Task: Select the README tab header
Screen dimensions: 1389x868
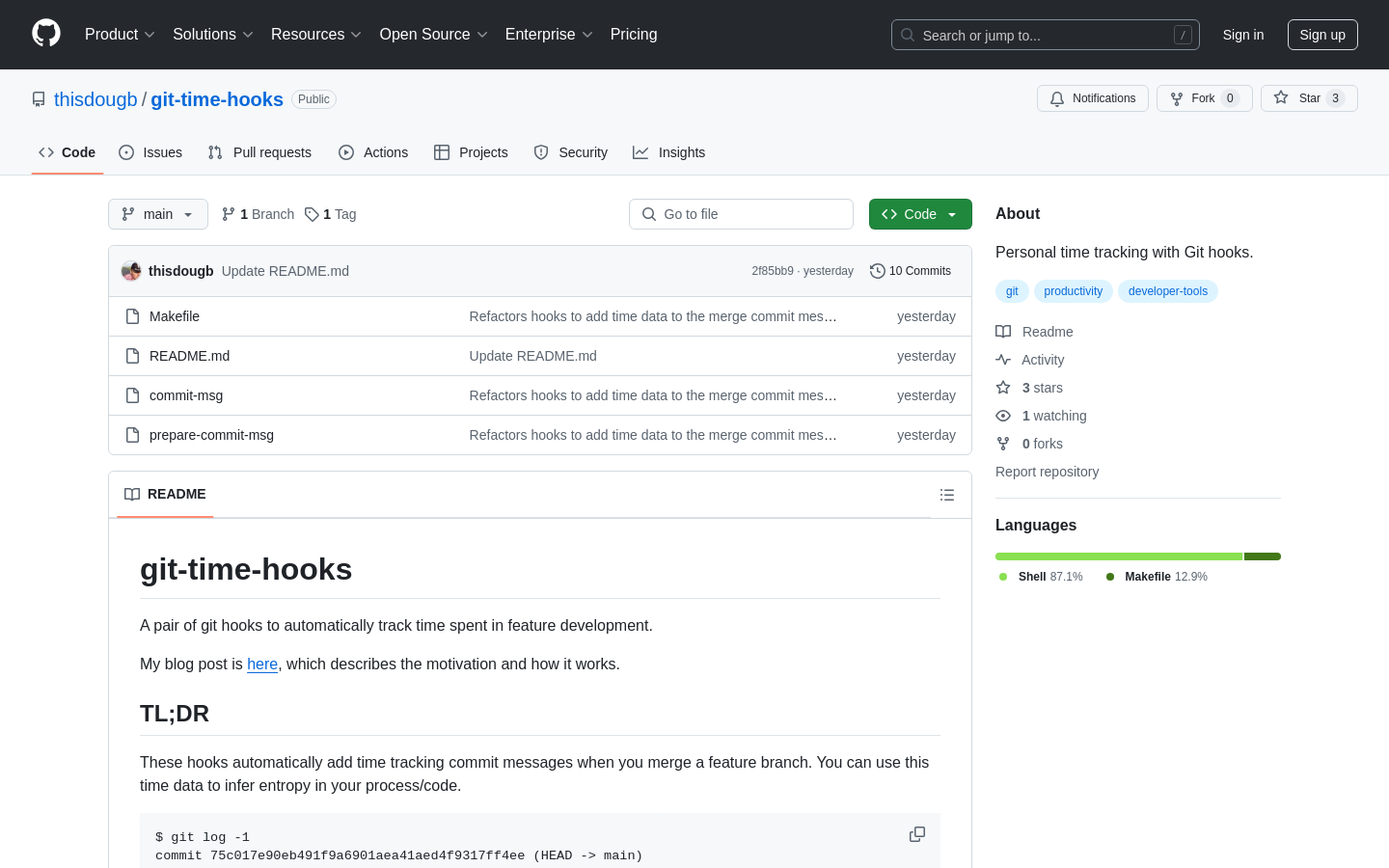Action: 165,494
